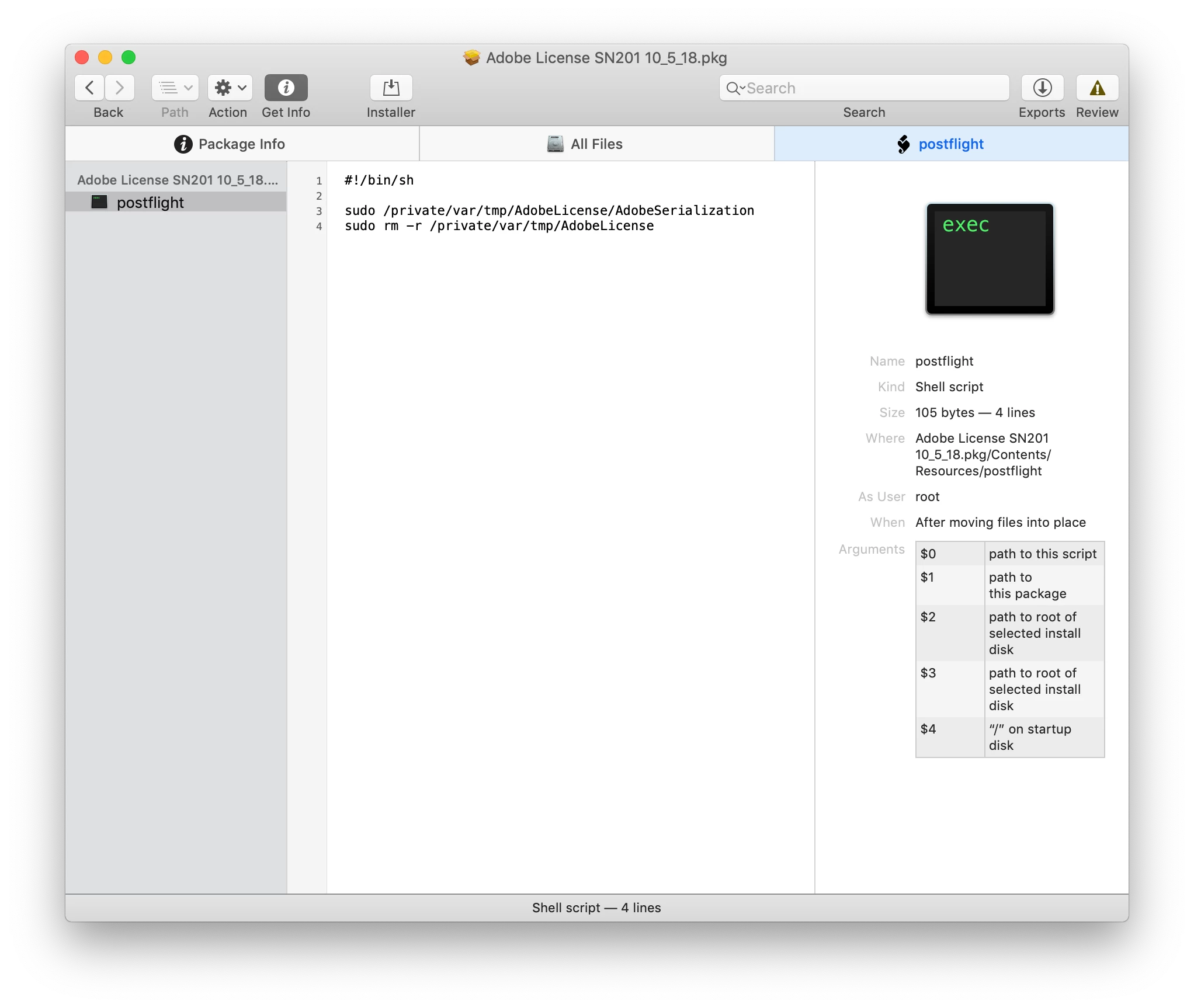Click the Exports download icon
The image size is (1194, 1008).
point(1042,88)
